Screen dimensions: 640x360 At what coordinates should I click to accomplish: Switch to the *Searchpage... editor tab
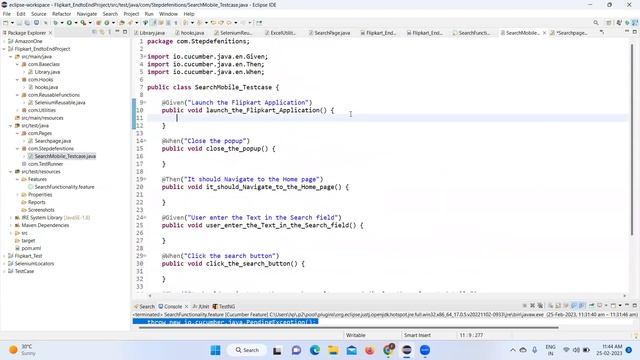click(569, 33)
